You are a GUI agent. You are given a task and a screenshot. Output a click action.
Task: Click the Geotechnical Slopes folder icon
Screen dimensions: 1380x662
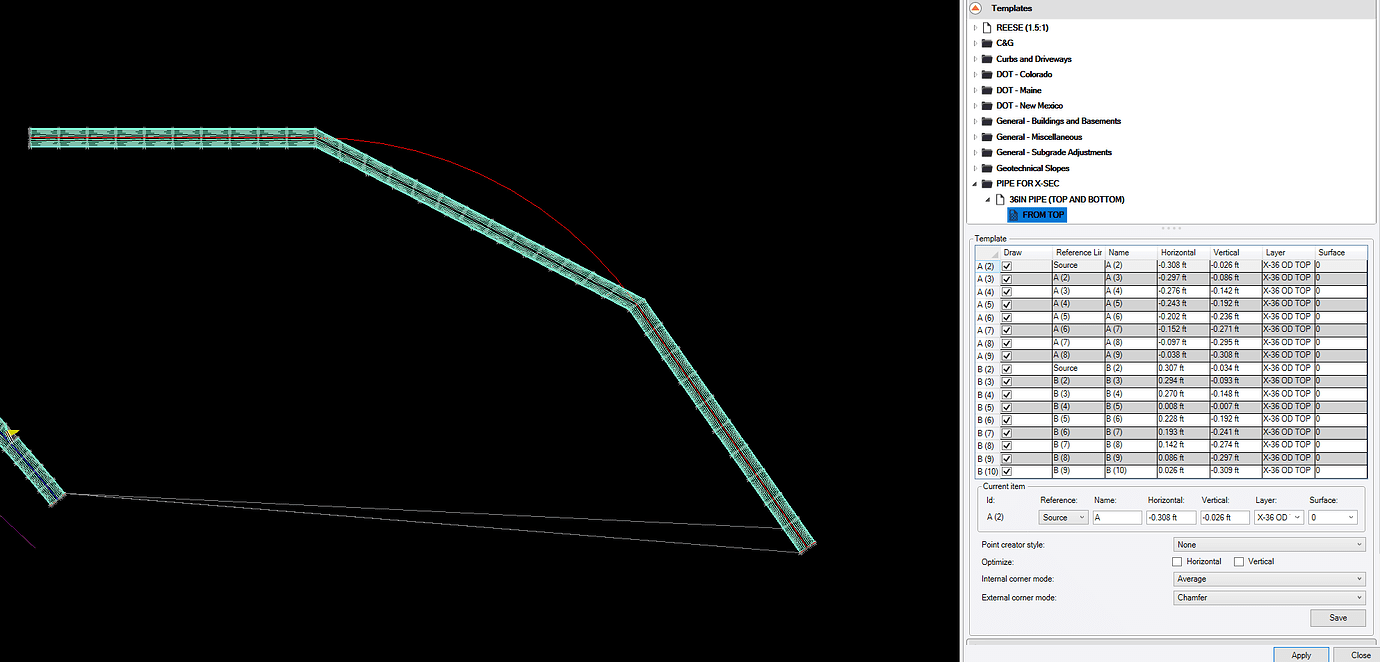pyautogui.click(x=988, y=168)
